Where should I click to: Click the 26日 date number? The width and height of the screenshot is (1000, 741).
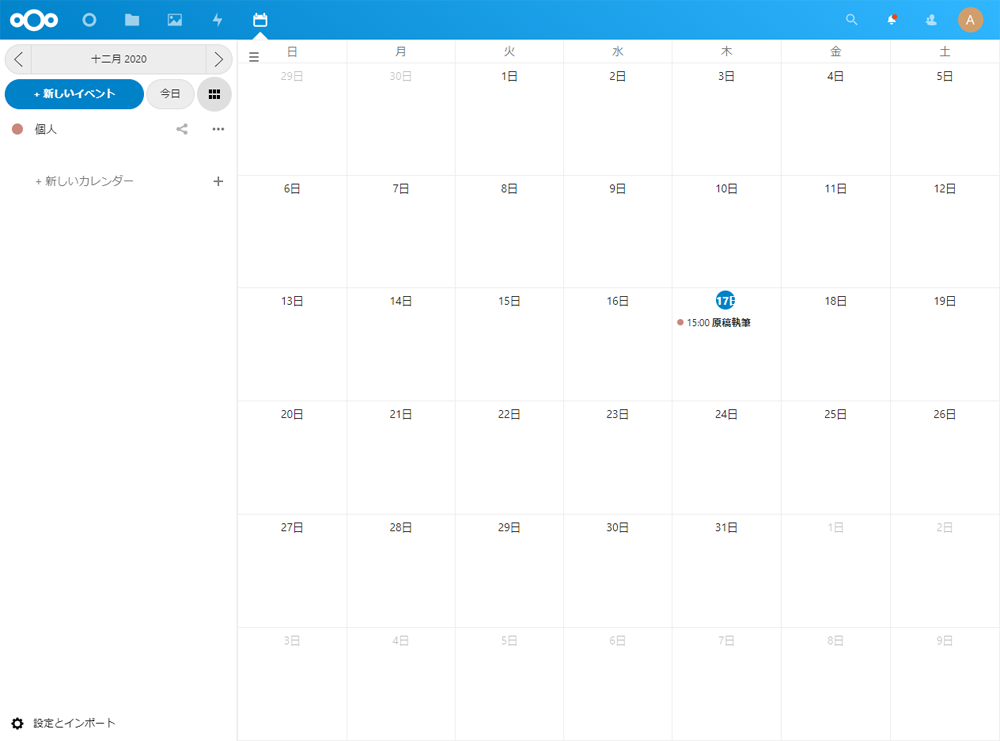tap(945, 415)
